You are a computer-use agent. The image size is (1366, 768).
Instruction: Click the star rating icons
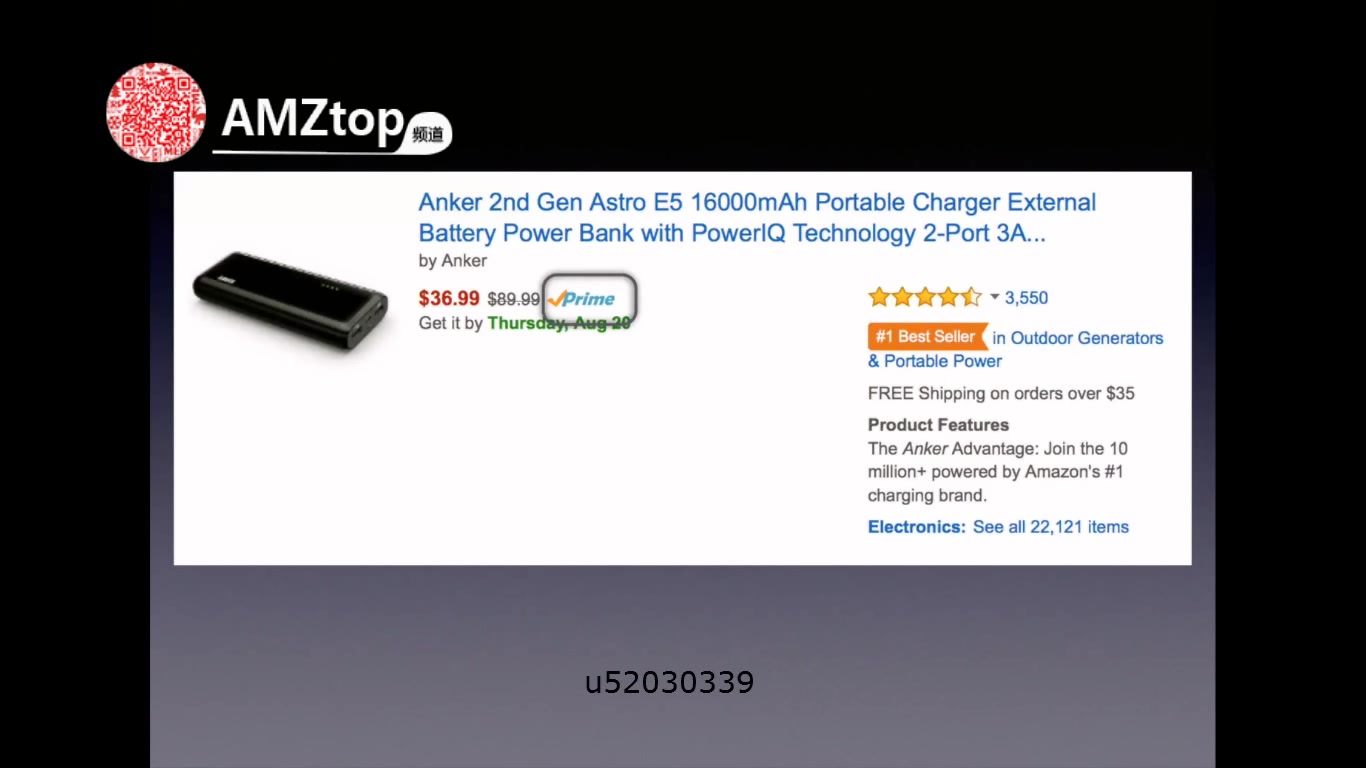(x=924, y=297)
